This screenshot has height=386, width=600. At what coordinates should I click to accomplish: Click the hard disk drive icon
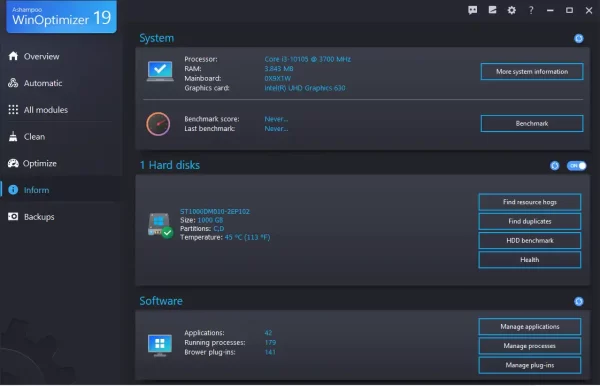pyautogui.click(x=160, y=225)
